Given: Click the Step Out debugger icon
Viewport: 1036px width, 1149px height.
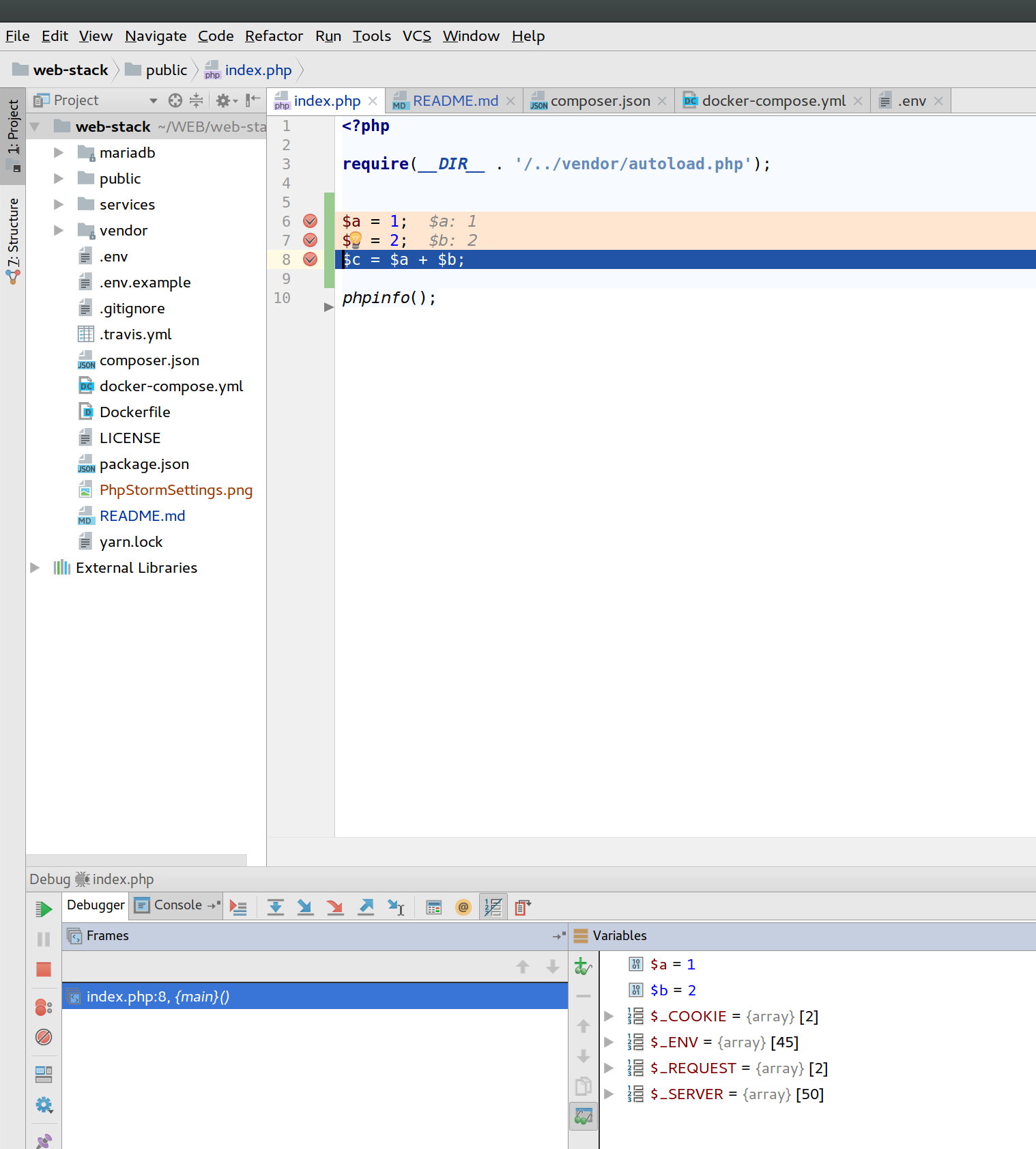Looking at the screenshot, I should [x=366, y=907].
